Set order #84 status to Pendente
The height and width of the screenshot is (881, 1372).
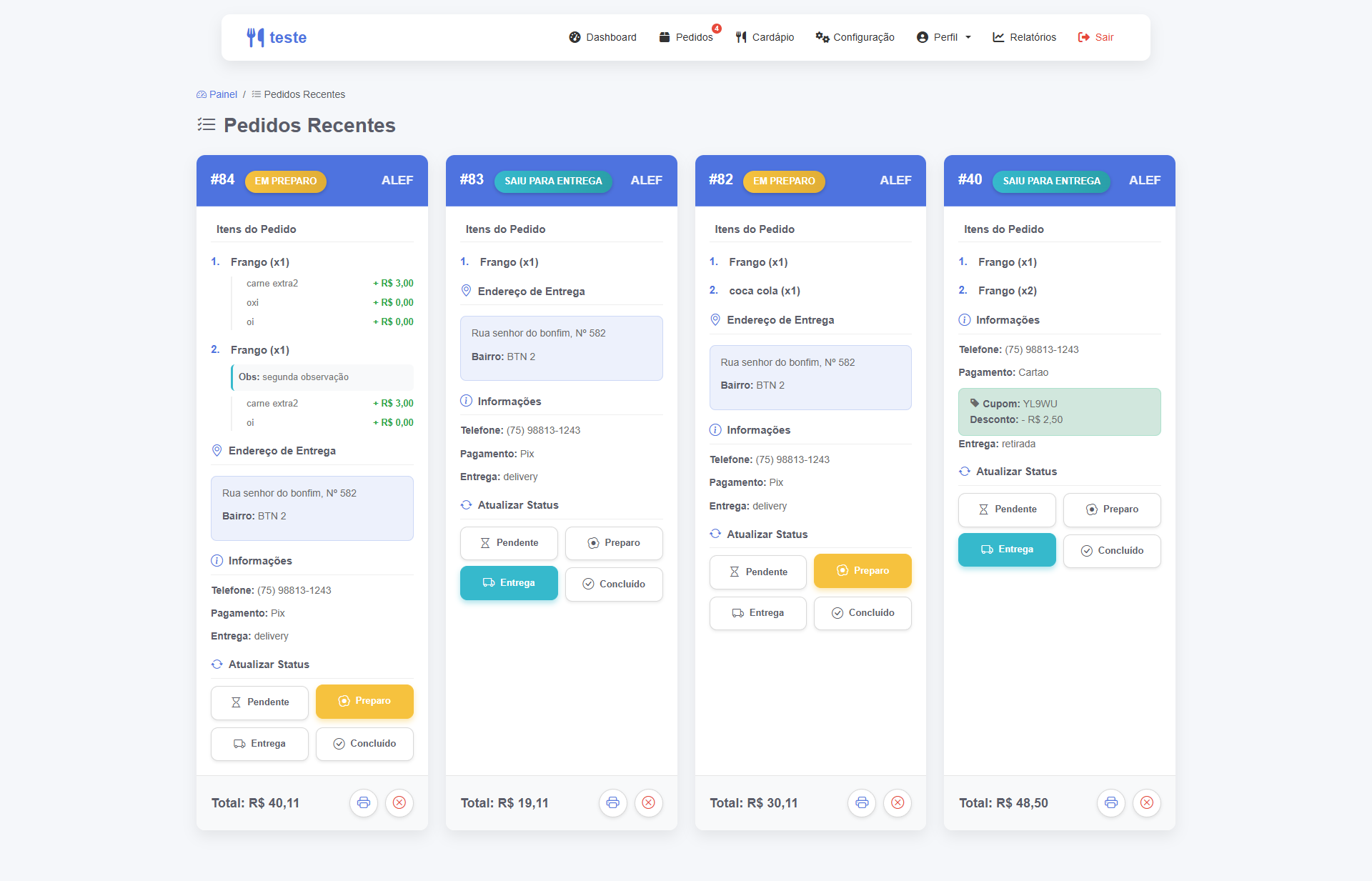coord(259,702)
